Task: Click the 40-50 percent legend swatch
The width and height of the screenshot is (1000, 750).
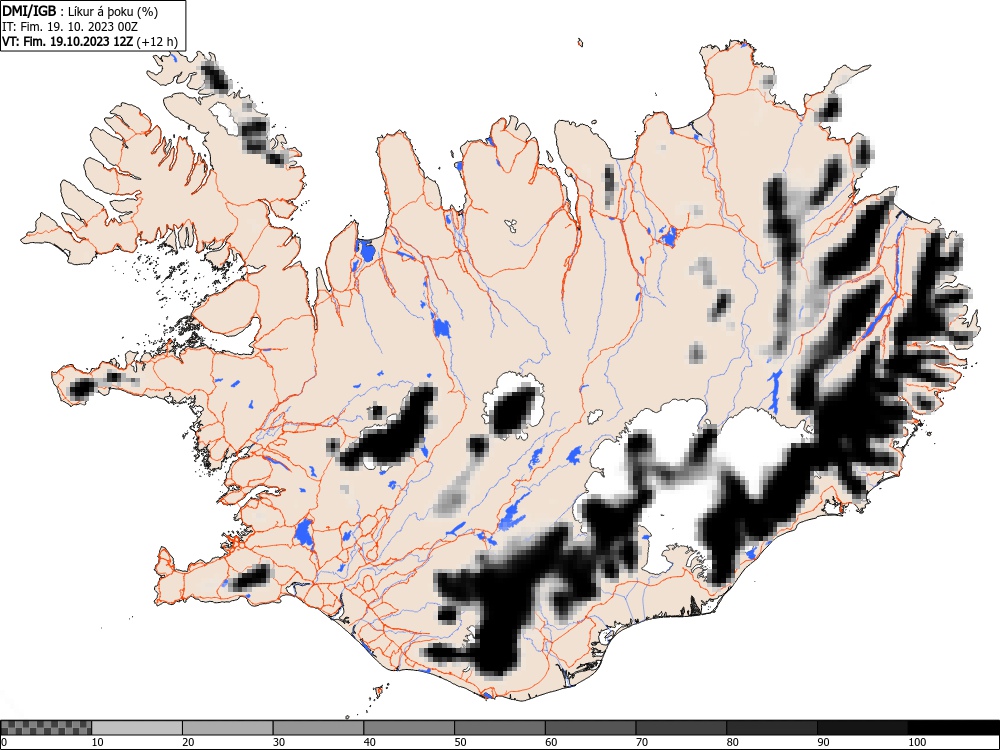Action: pos(409,728)
